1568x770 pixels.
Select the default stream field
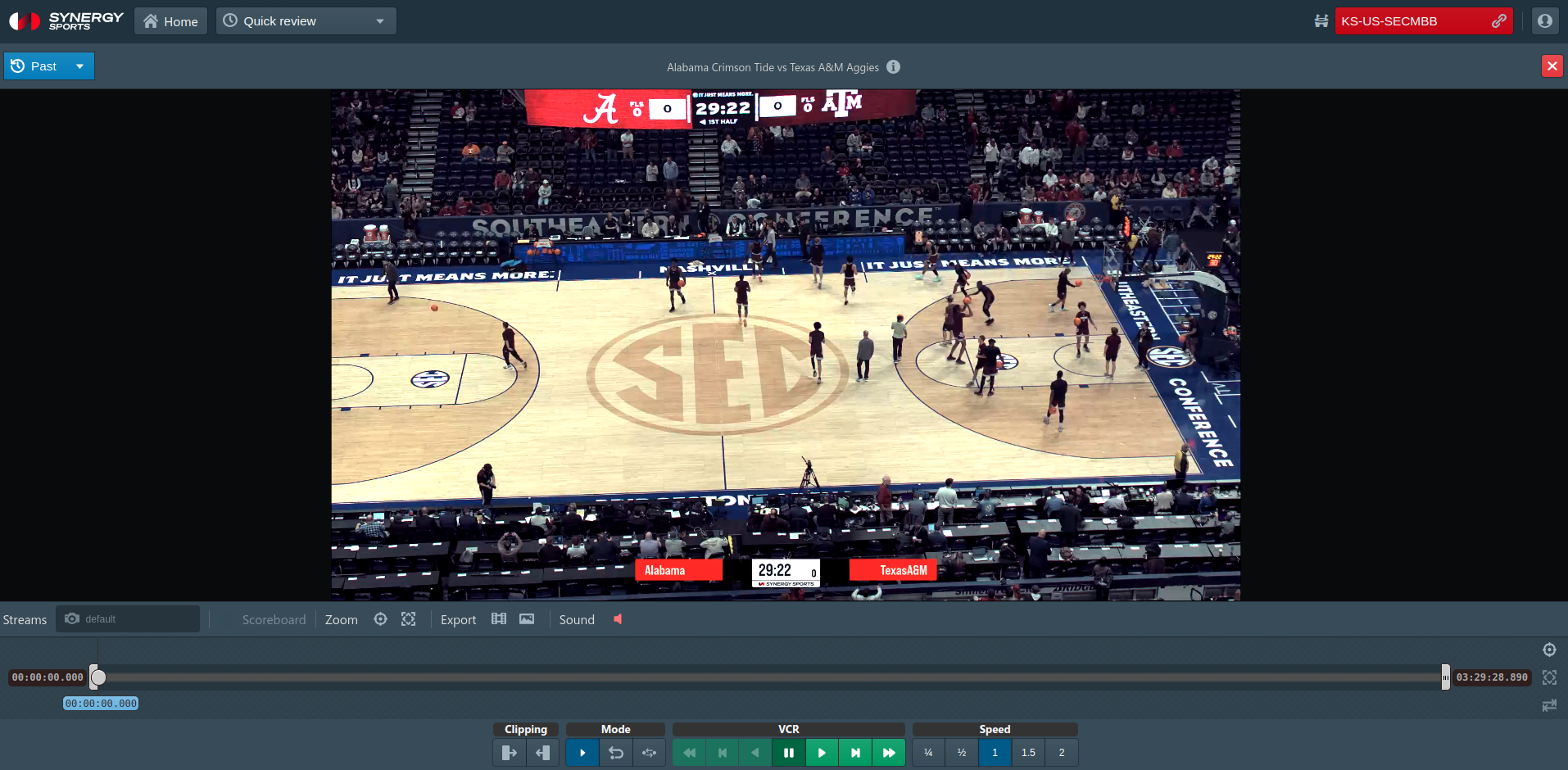tap(128, 619)
